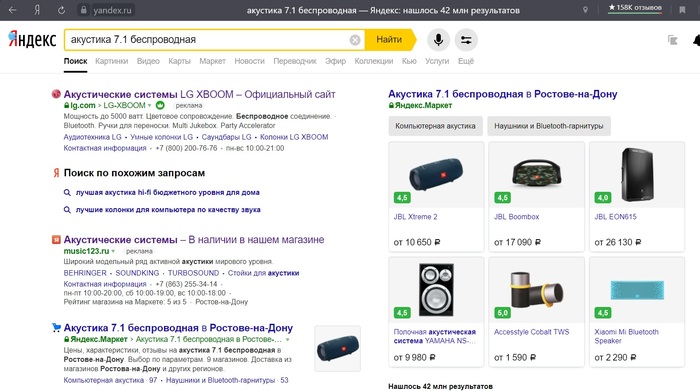Click the location pin icon
This screenshot has height=392, width=700.
585,10
